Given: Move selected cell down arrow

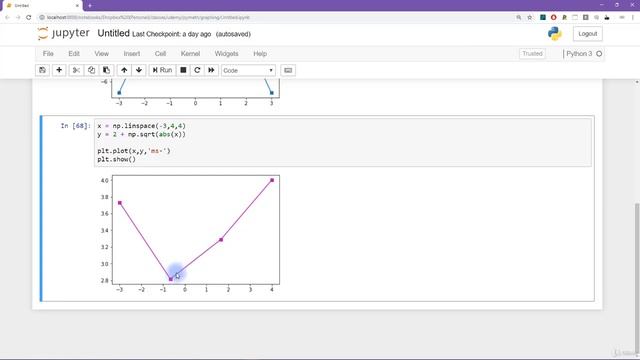Looking at the screenshot, I should (139, 70).
